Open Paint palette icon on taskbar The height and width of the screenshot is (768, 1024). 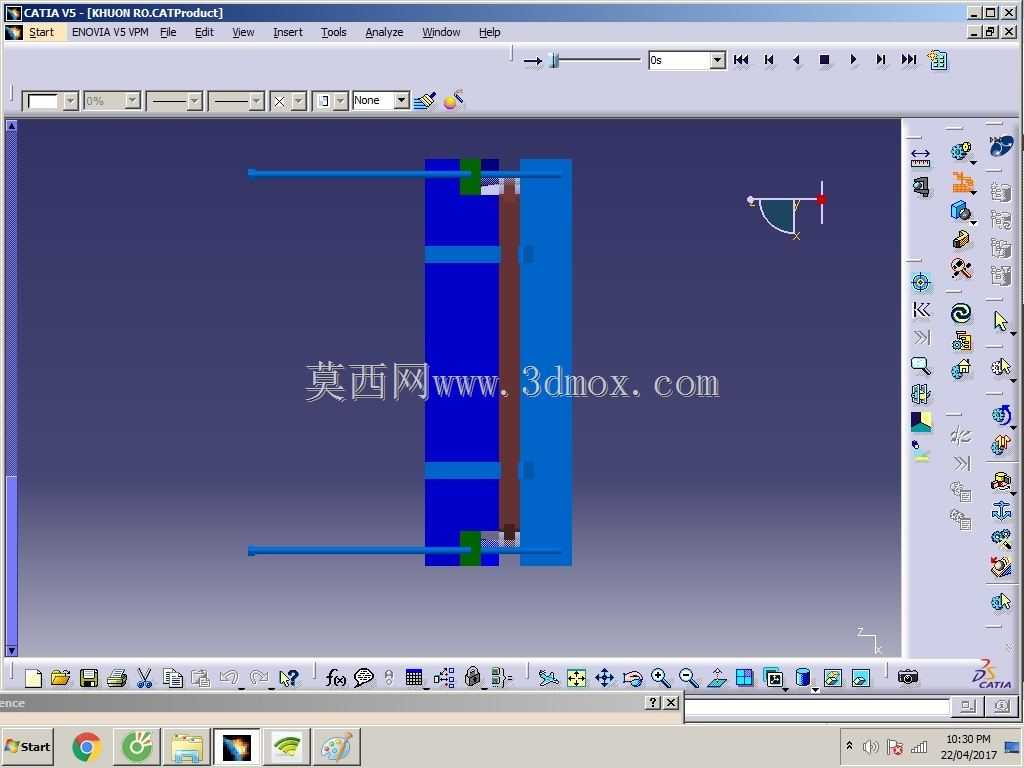tap(336, 746)
